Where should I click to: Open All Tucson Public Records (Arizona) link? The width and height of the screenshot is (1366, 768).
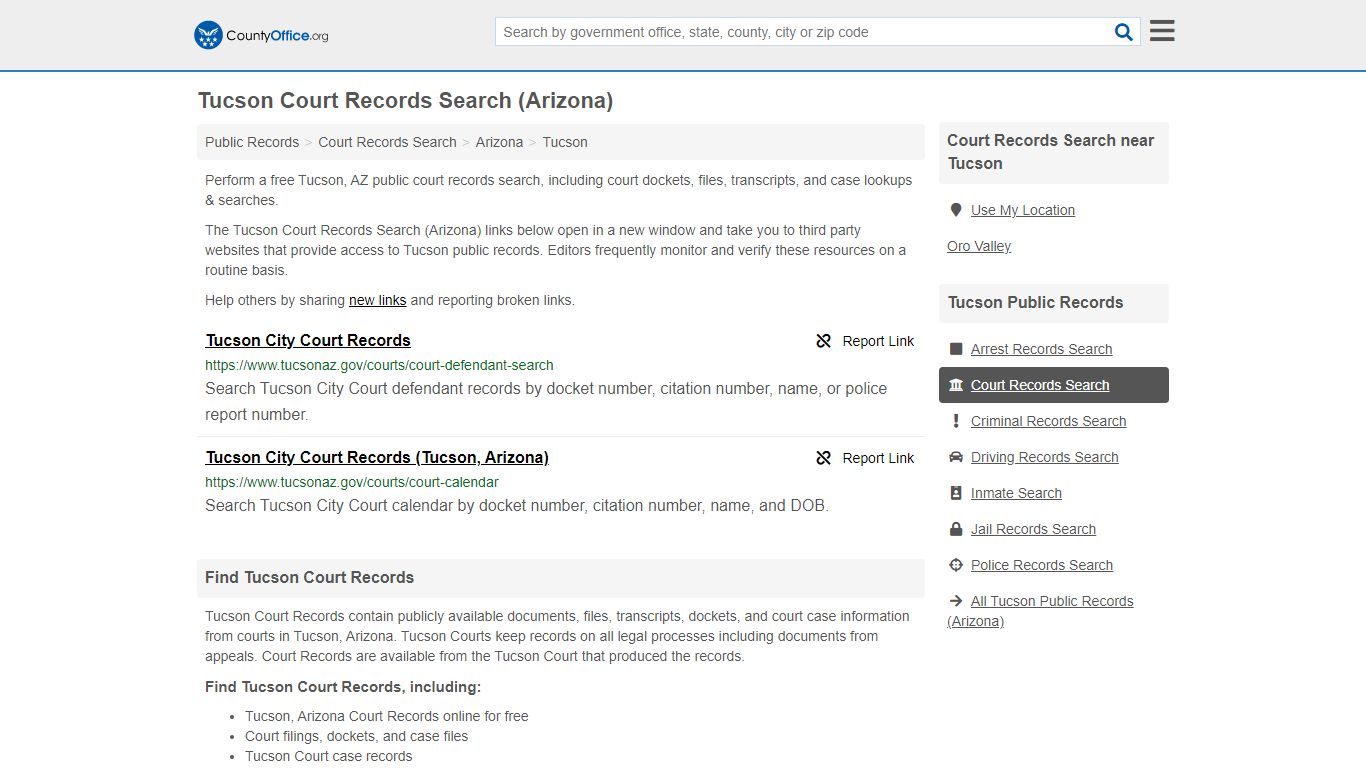(x=1040, y=611)
